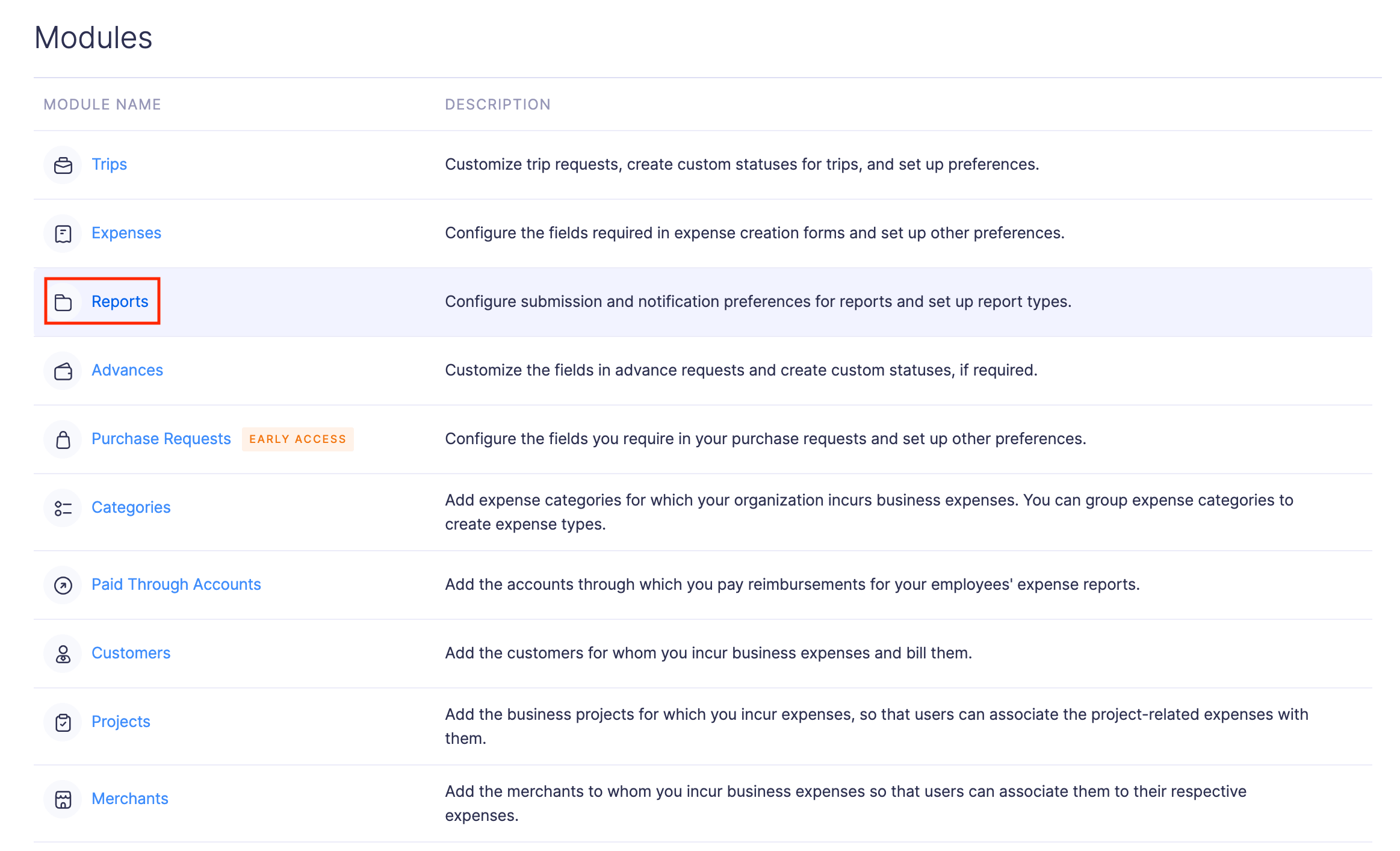Screen dimensions: 1400x851
Task: Click the Paid Through Accounts arrow icon
Action: (63, 584)
